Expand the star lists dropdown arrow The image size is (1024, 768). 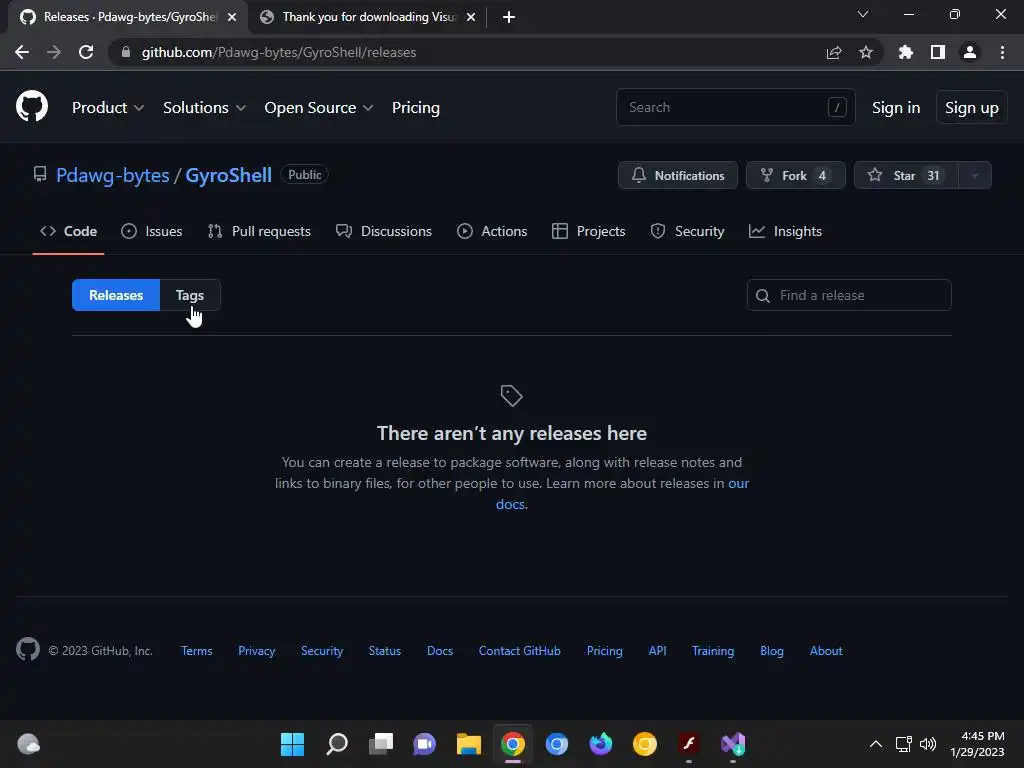pos(975,175)
